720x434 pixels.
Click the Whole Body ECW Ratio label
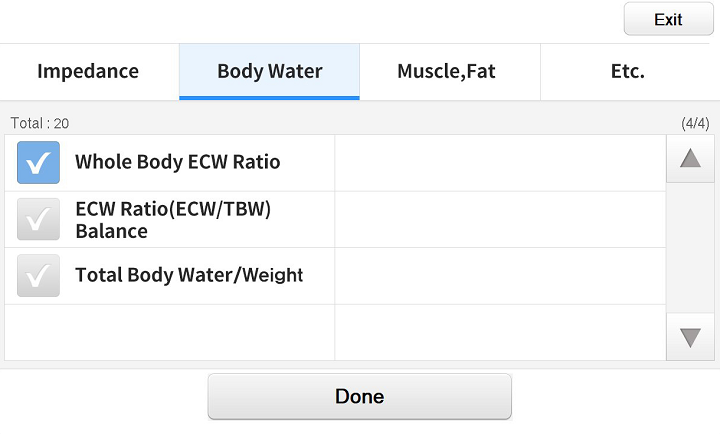click(177, 162)
